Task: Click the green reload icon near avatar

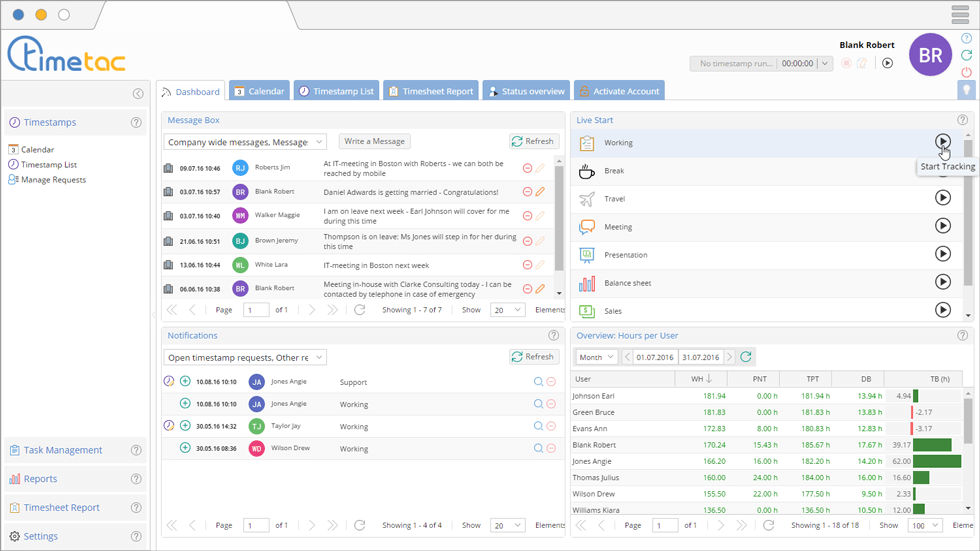Action: (966, 55)
